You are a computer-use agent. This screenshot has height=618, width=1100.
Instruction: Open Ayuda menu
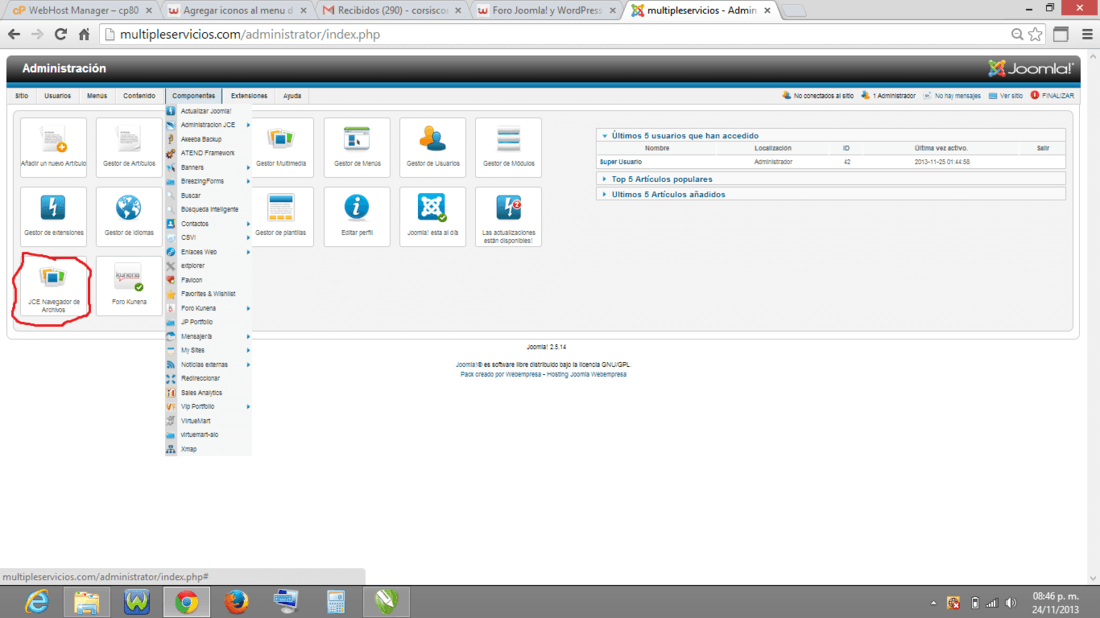(x=292, y=95)
